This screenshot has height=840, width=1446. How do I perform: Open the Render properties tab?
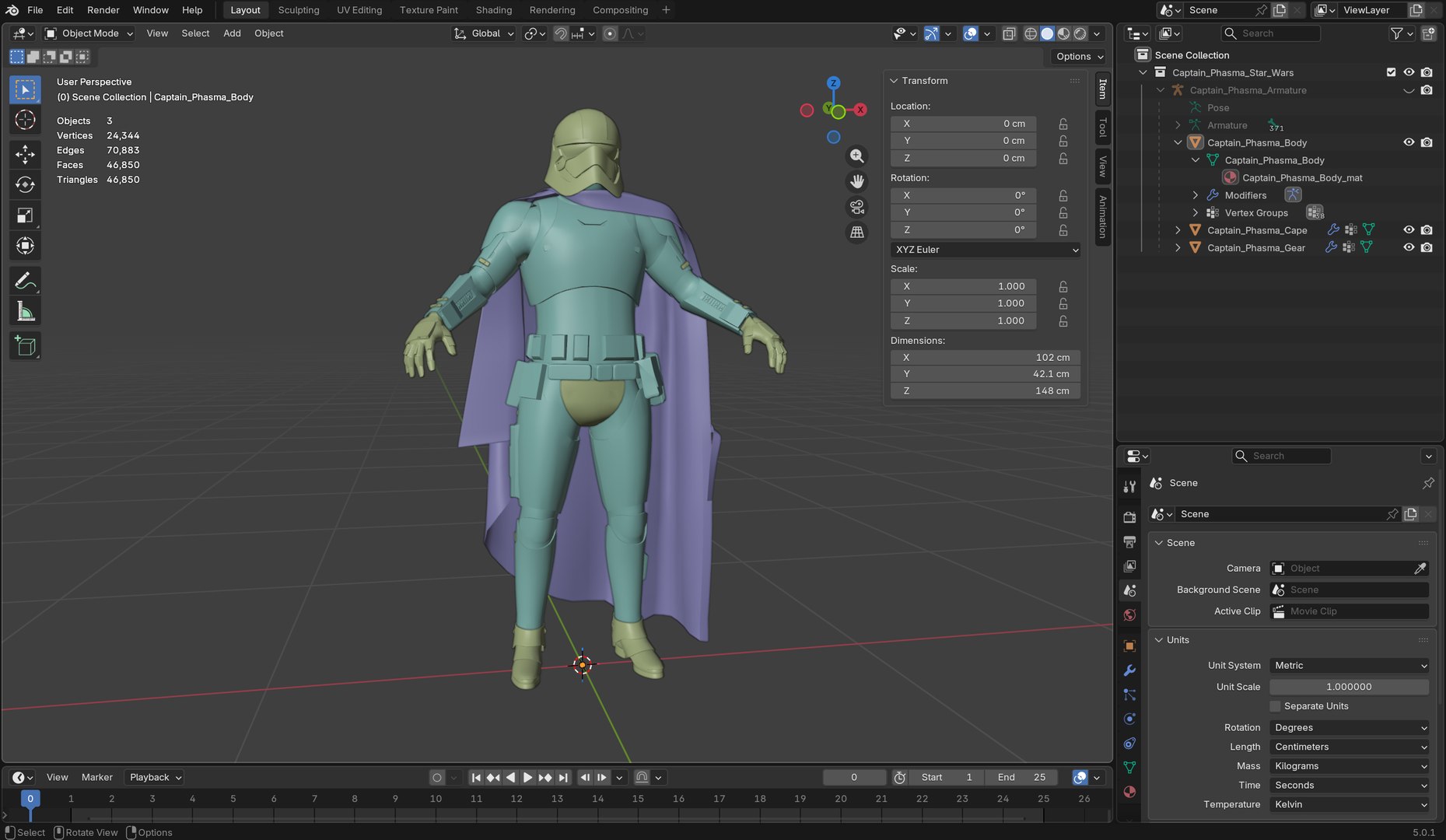click(x=1129, y=517)
